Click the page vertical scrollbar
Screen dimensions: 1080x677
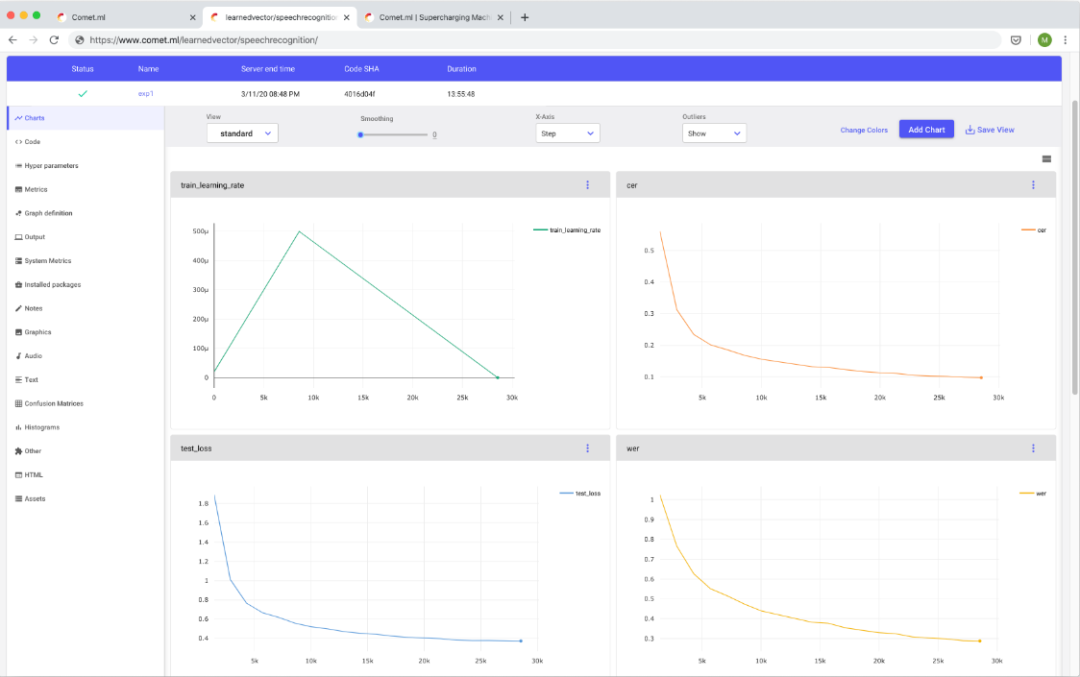click(x=1074, y=248)
